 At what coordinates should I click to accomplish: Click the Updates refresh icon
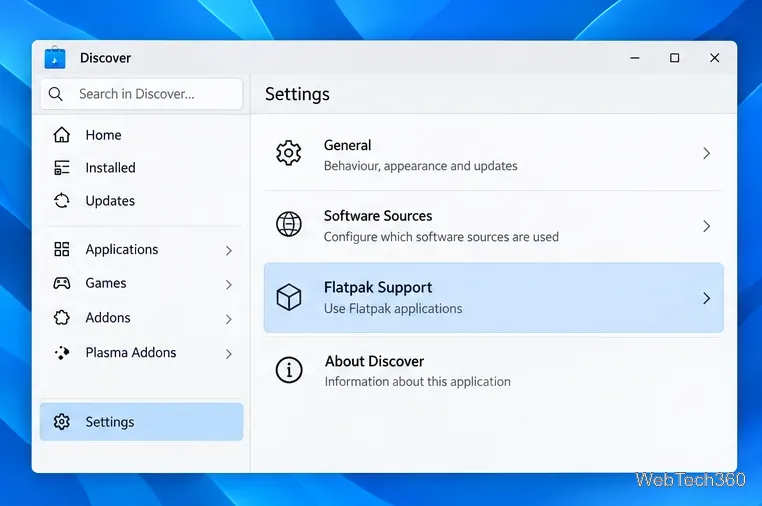[x=62, y=201]
